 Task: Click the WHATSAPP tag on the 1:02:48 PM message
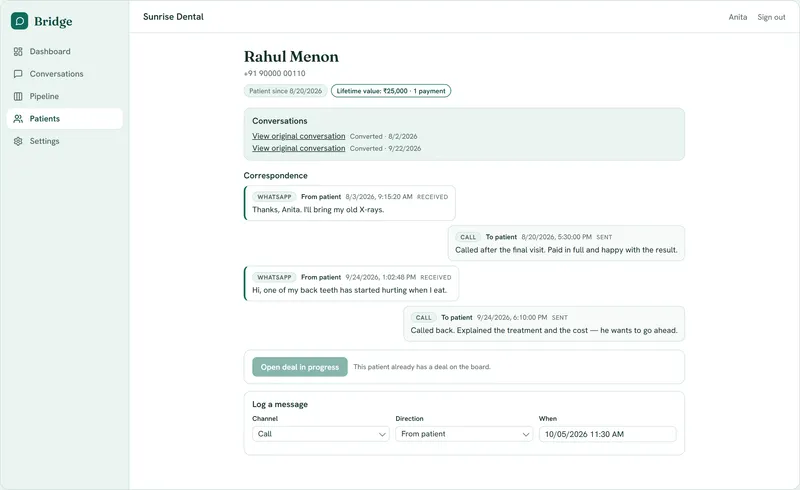tap(274, 278)
